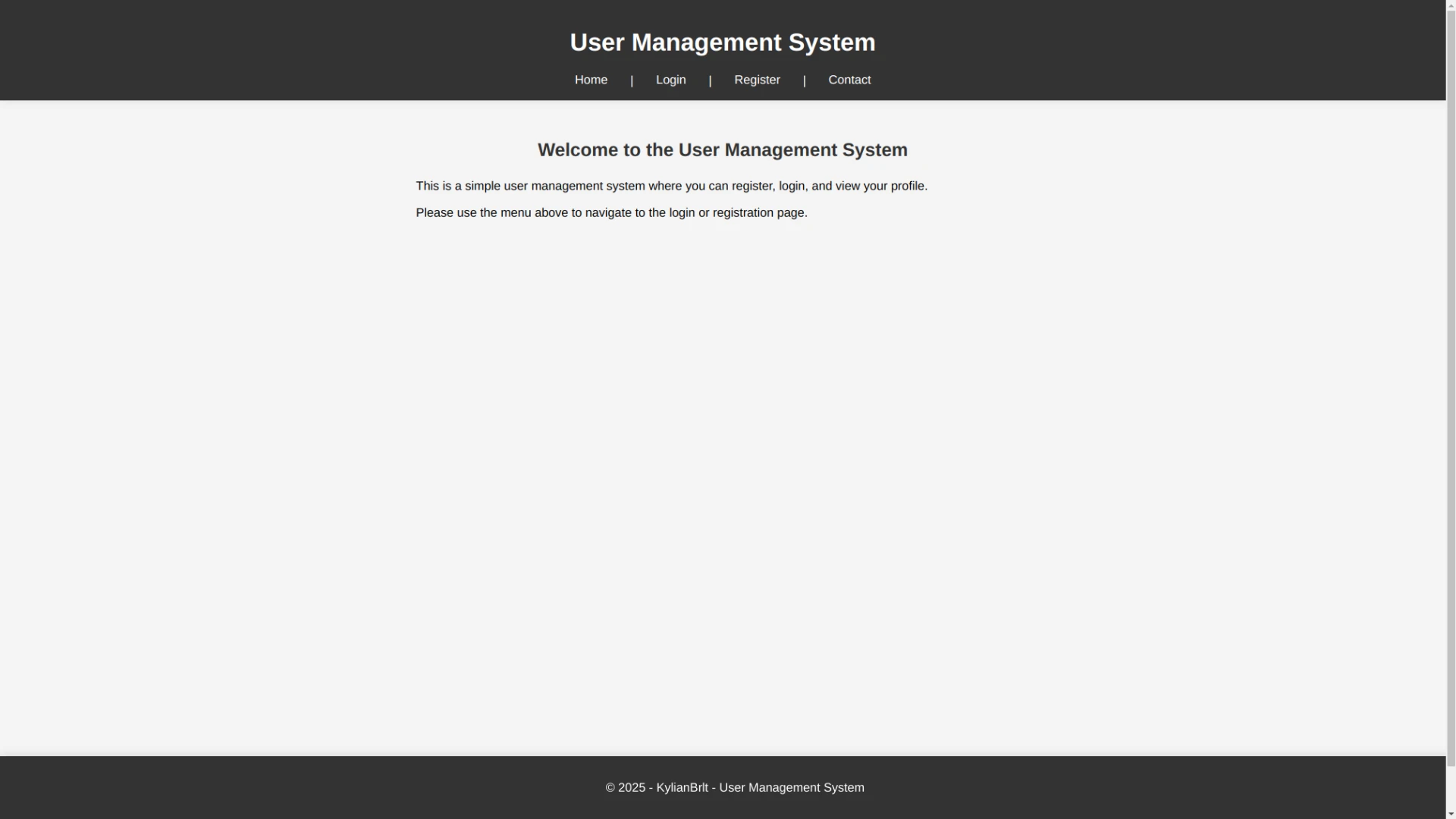Click the navigation separator after Register
Image resolution: width=1456 pixels, height=819 pixels.
click(805, 79)
